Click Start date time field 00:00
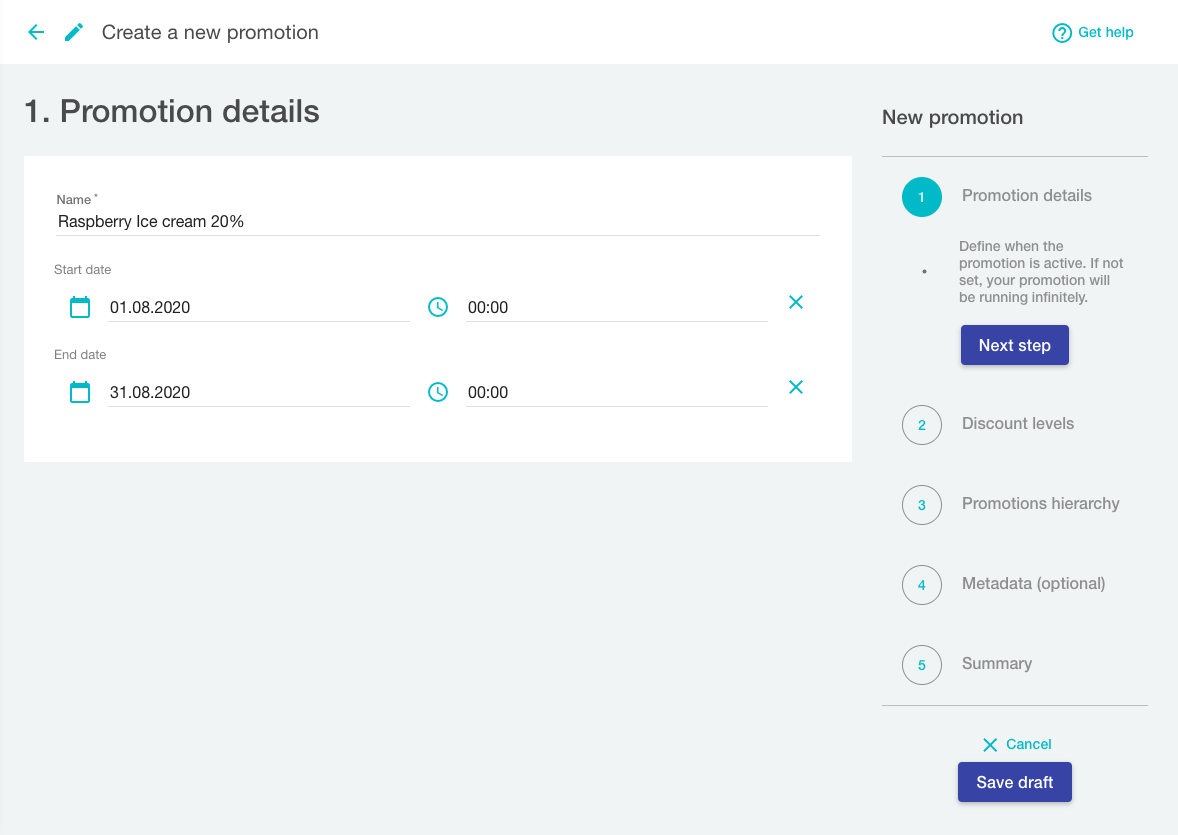 [x=617, y=307]
